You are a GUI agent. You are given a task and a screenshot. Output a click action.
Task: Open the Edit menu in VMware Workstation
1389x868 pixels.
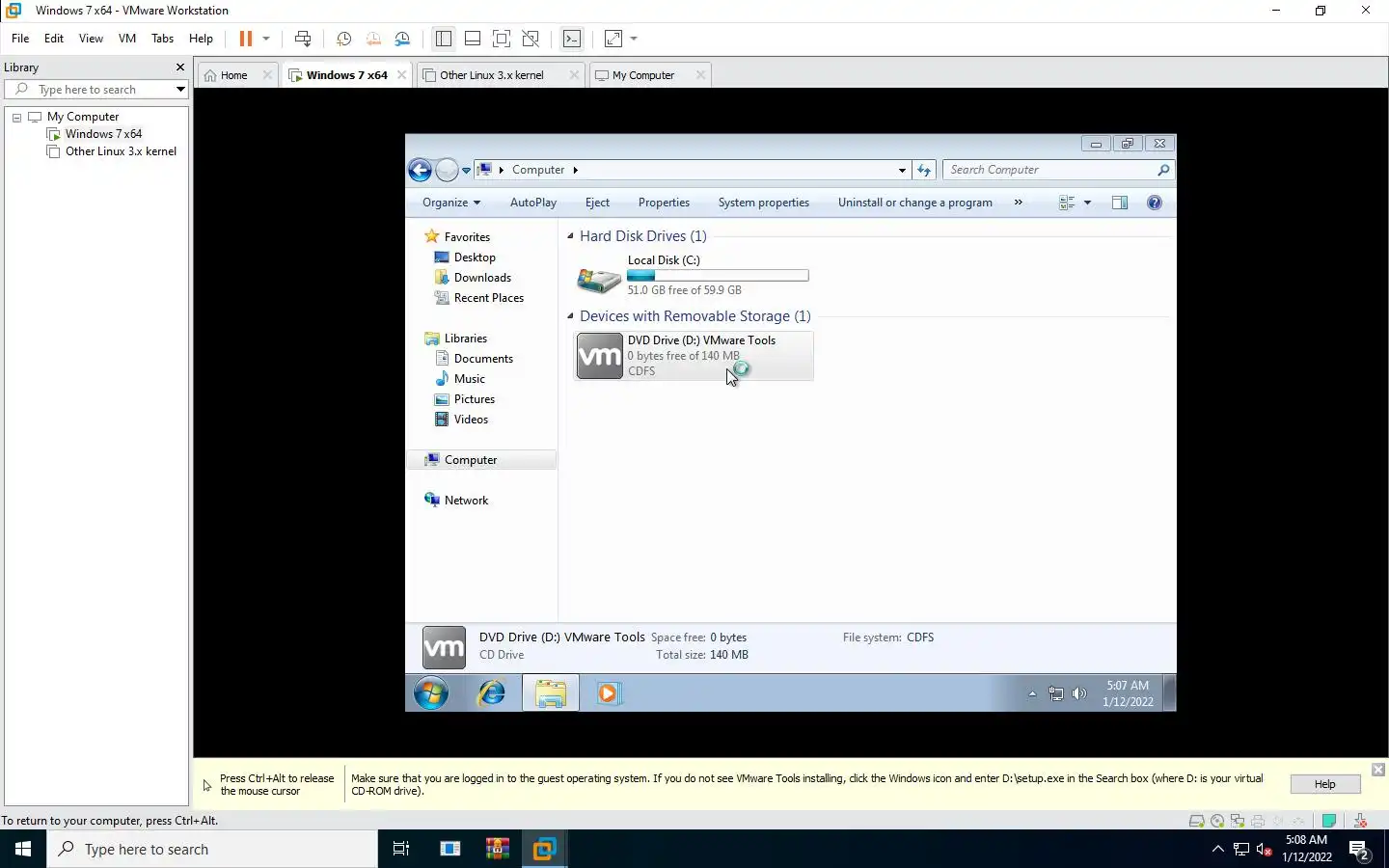(54, 39)
